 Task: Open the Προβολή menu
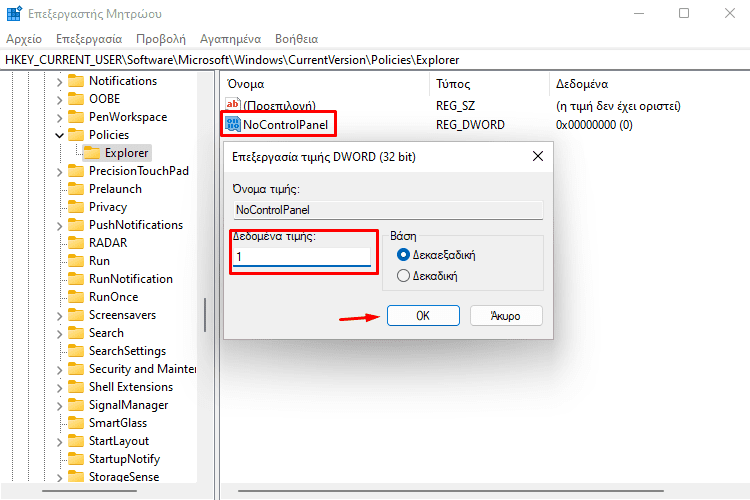[161, 39]
